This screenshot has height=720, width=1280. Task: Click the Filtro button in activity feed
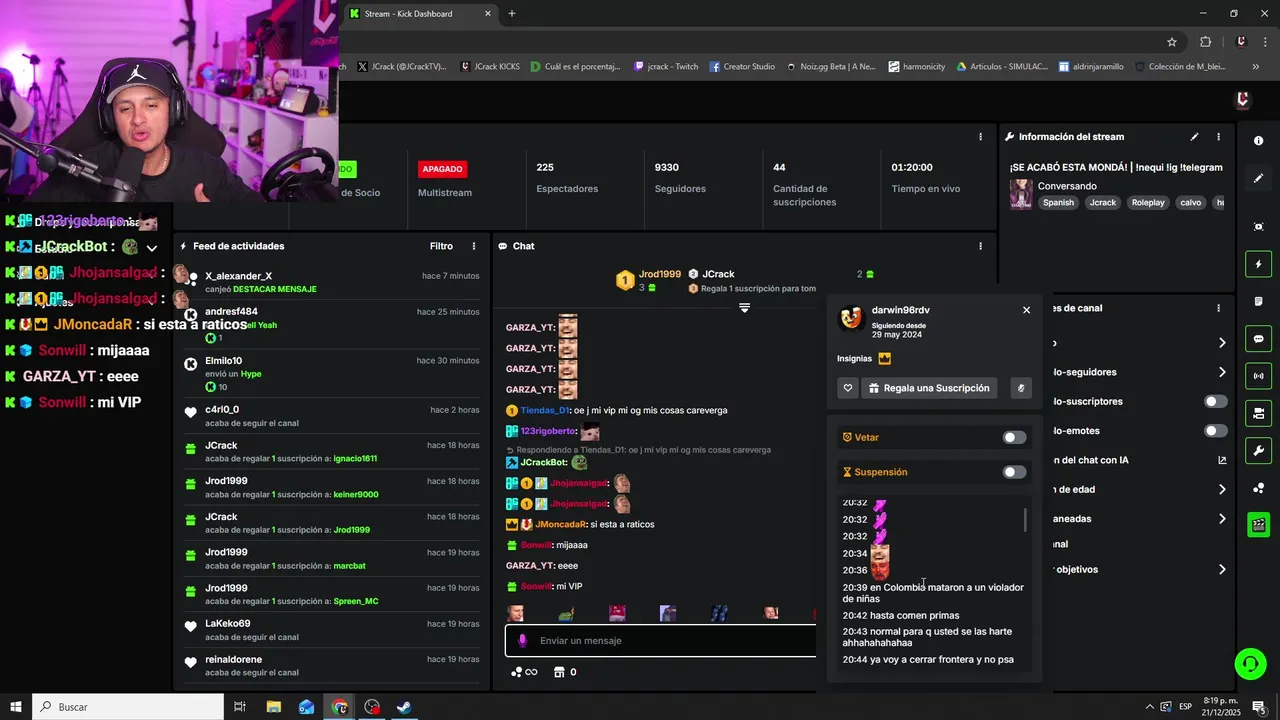point(441,246)
